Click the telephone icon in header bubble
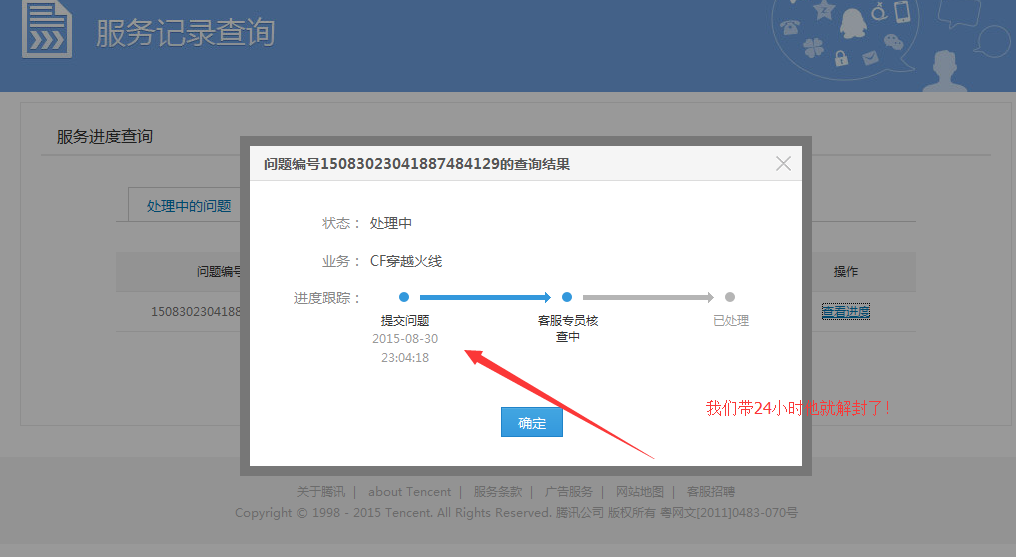This screenshot has height=557, width=1016. point(790,27)
